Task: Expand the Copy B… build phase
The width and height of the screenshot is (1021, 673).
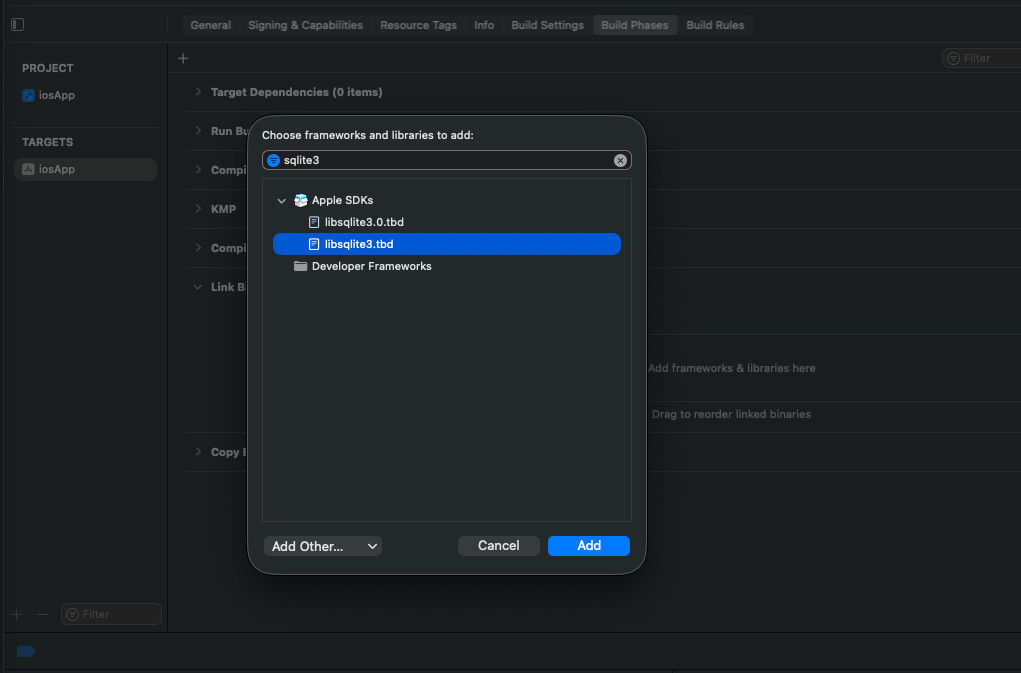Action: [x=198, y=452]
